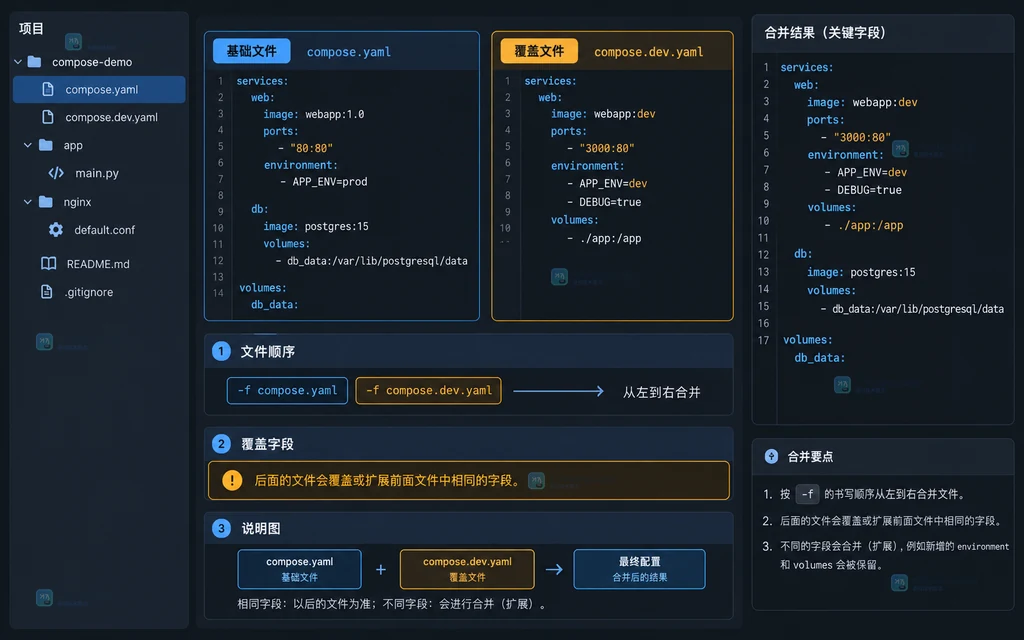Click the -f inline code tag in 合并要点
Viewport: 1024px width, 640px height.
point(807,494)
